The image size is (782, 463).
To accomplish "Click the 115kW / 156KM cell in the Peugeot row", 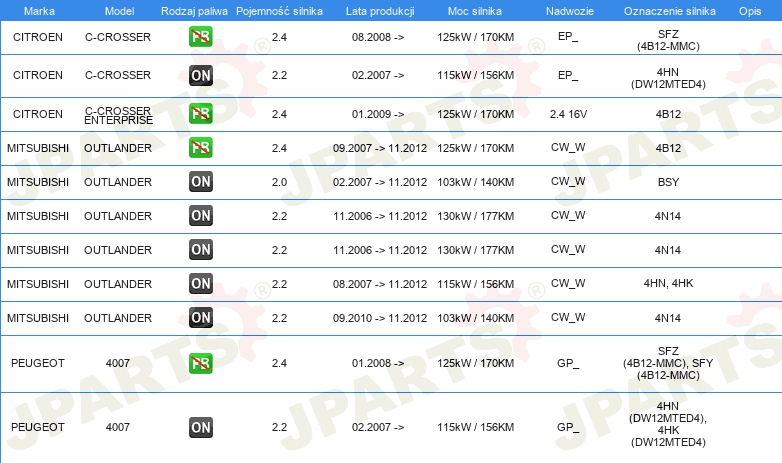I will 476,427.
